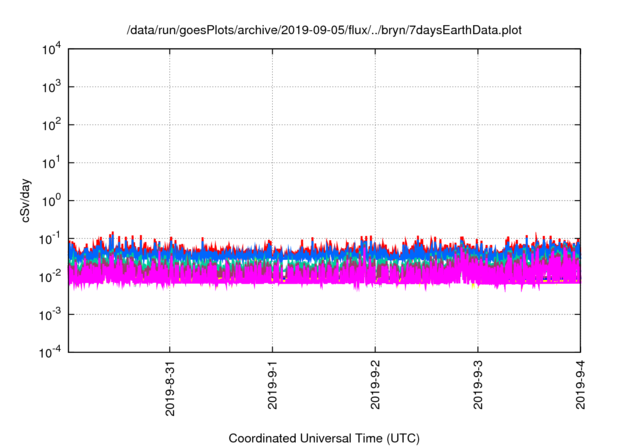
Task: Click the y-axis tick label 10^3
Action: [x=51, y=87]
